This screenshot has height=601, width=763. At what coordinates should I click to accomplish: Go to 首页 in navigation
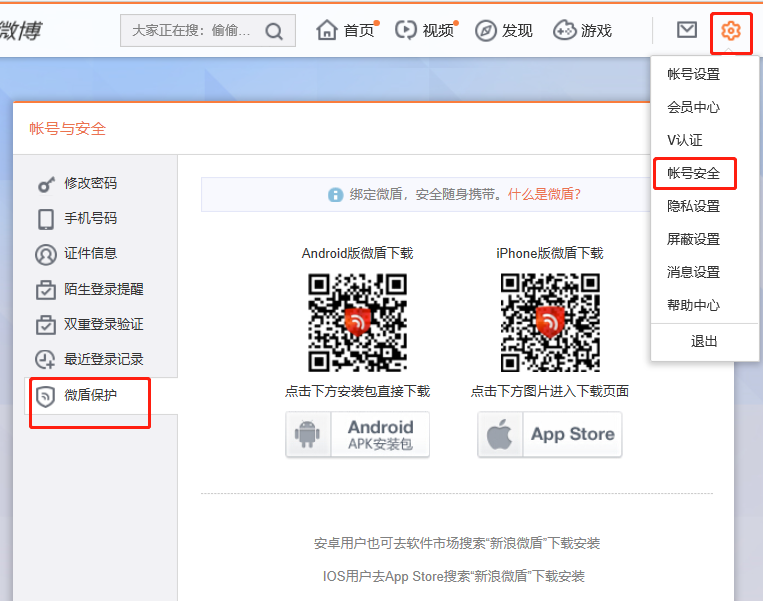pyautogui.click(x=359, y=31)
